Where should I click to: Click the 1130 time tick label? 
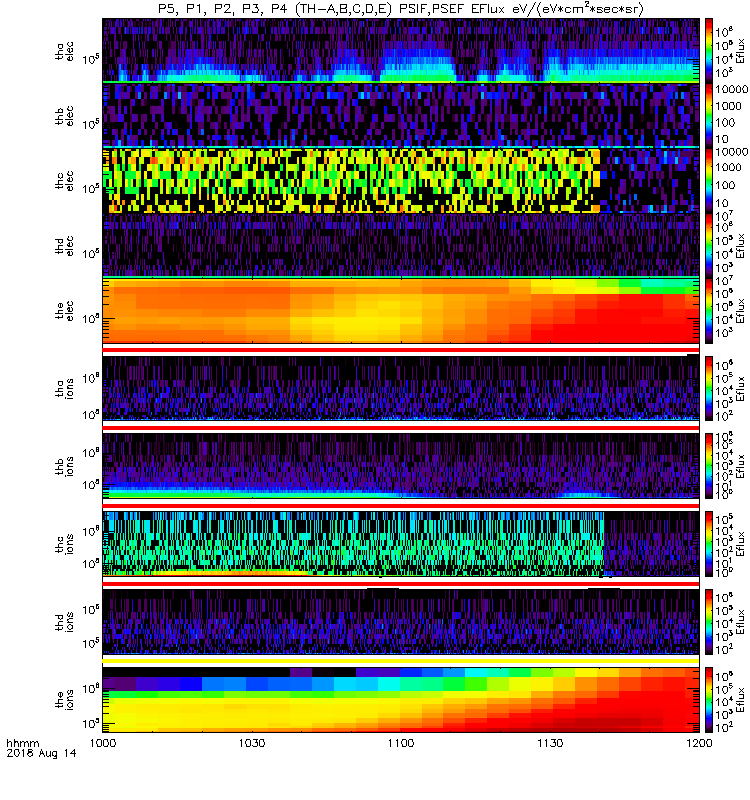[550, 743]
